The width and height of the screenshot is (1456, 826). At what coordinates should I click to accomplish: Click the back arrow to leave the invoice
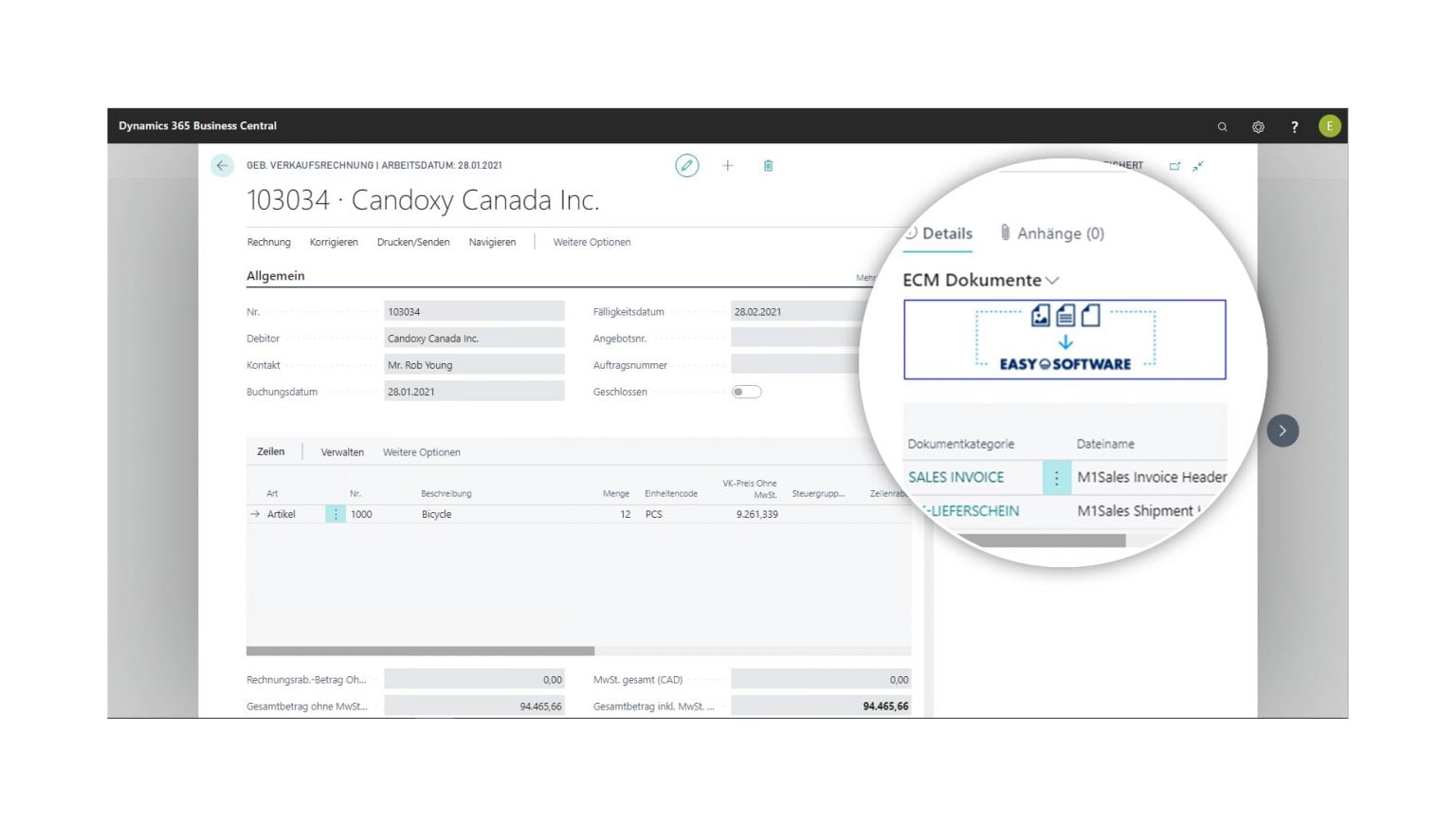tap(221, 165)
